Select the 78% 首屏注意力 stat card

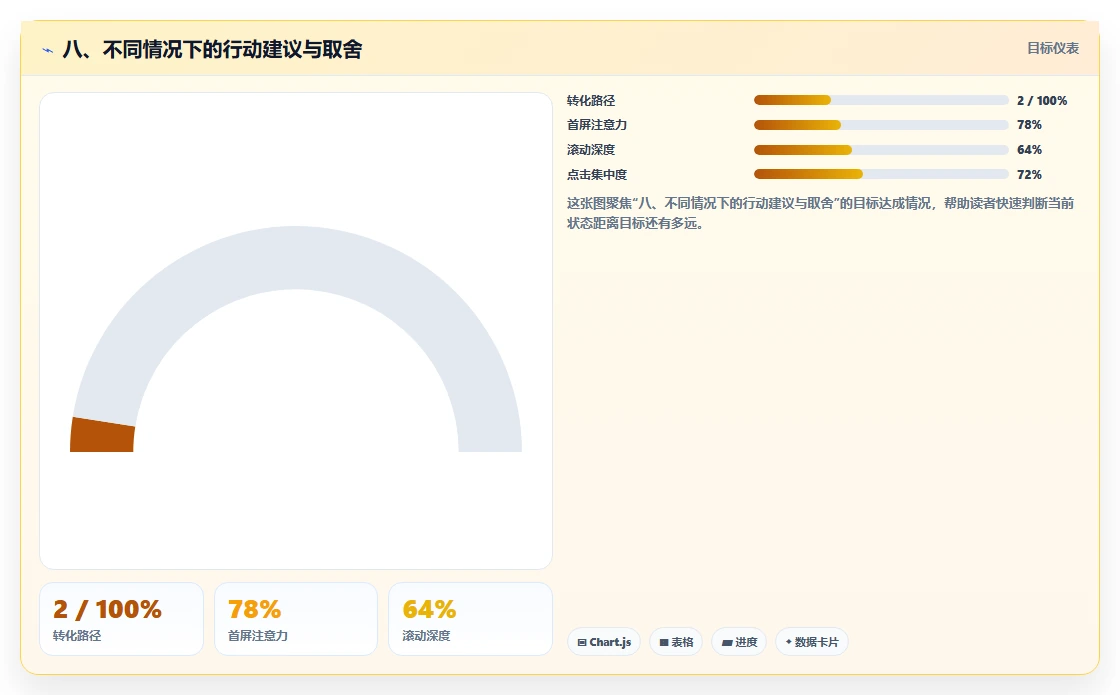click(296, 619)
